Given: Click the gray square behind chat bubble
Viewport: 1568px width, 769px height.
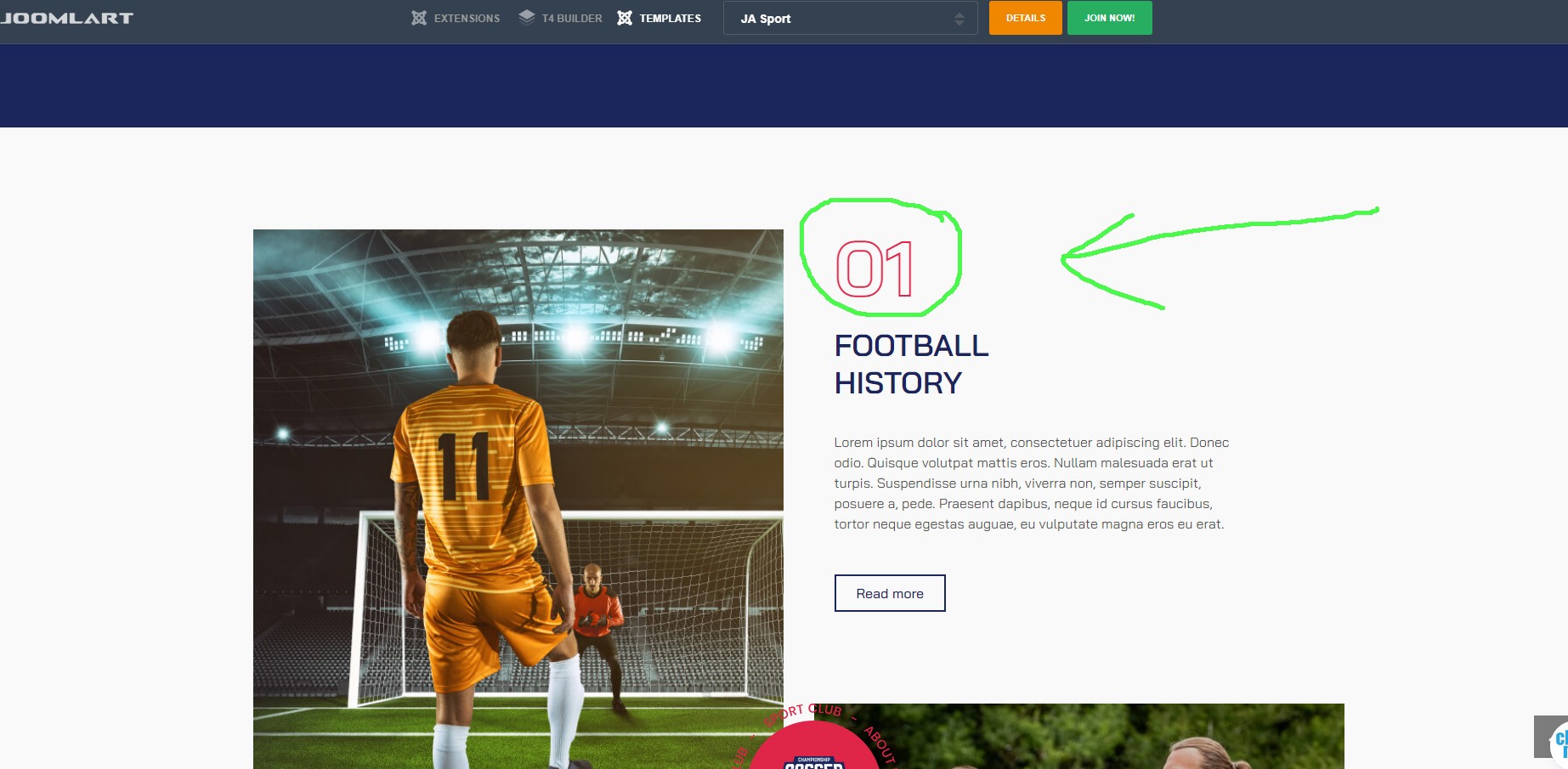Looking at the screenshot, I should point(1542,736).
